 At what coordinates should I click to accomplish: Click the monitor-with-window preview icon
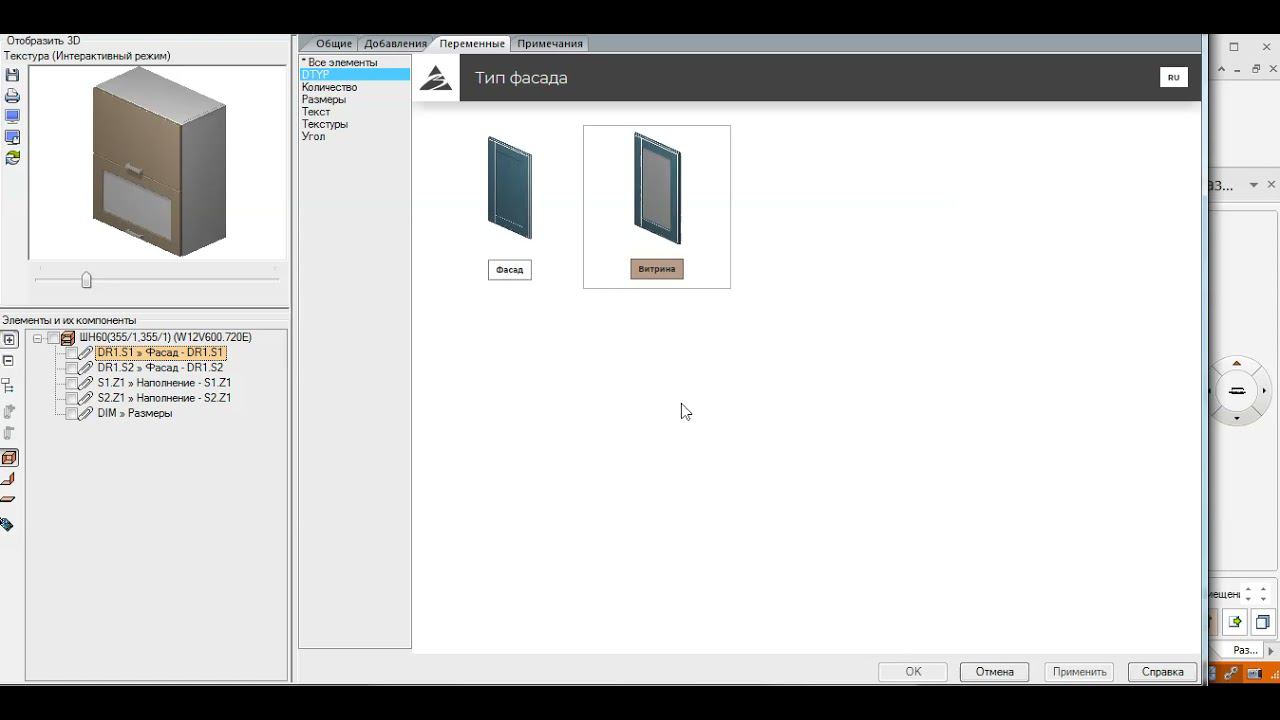pos(12,137)
